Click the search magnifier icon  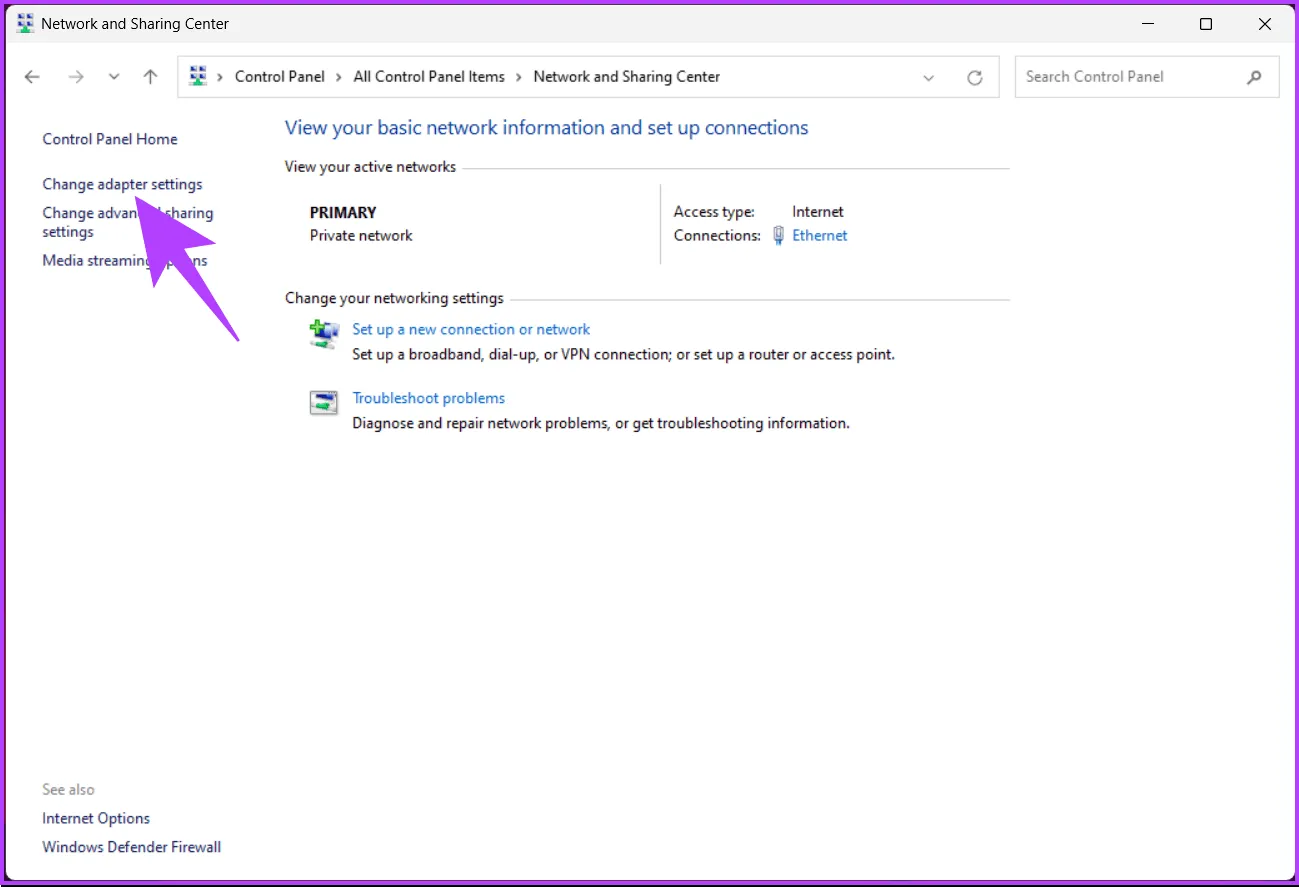[x=1254, y=77]
